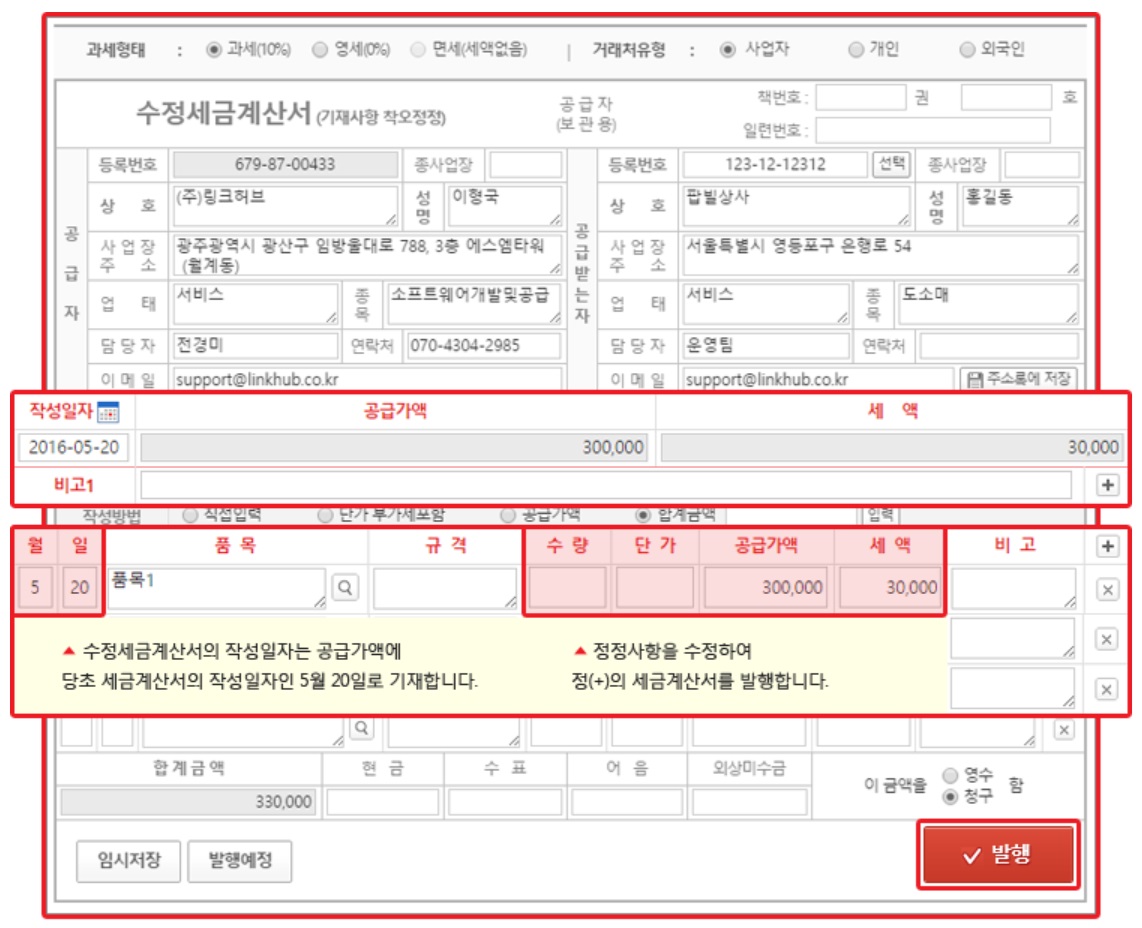This screenshot has height=928, width=1142.
Task: Select 과세(10%) tax type
Action: coord(213,50)
